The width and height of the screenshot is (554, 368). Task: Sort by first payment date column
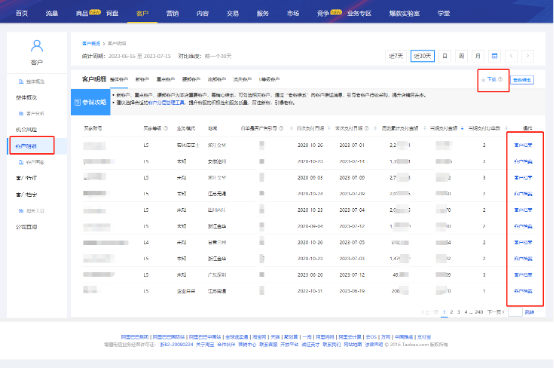click(x=329, y=128)
